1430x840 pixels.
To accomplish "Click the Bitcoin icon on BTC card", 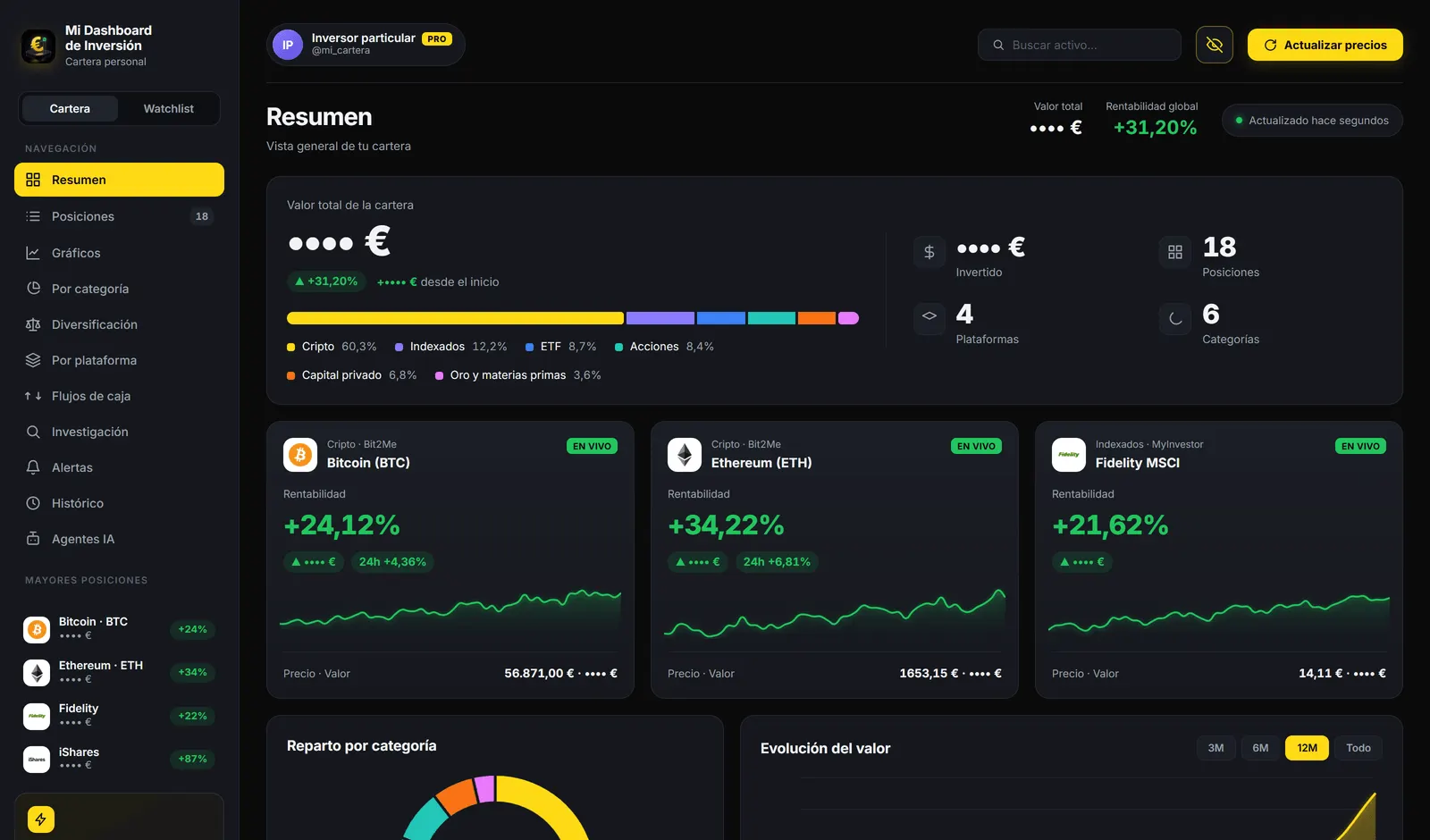I will pyautogui.click(x=300, y=455).
